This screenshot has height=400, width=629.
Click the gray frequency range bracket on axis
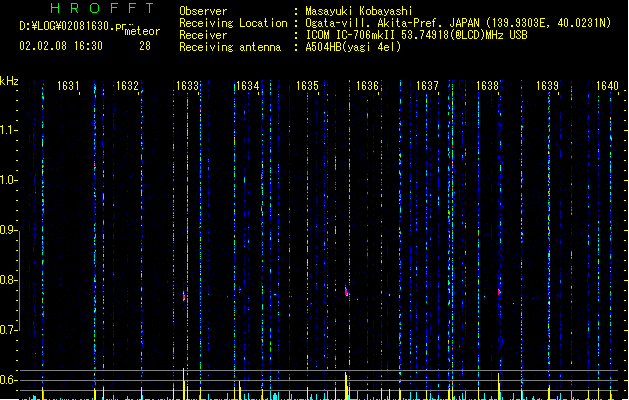(19, 281)
